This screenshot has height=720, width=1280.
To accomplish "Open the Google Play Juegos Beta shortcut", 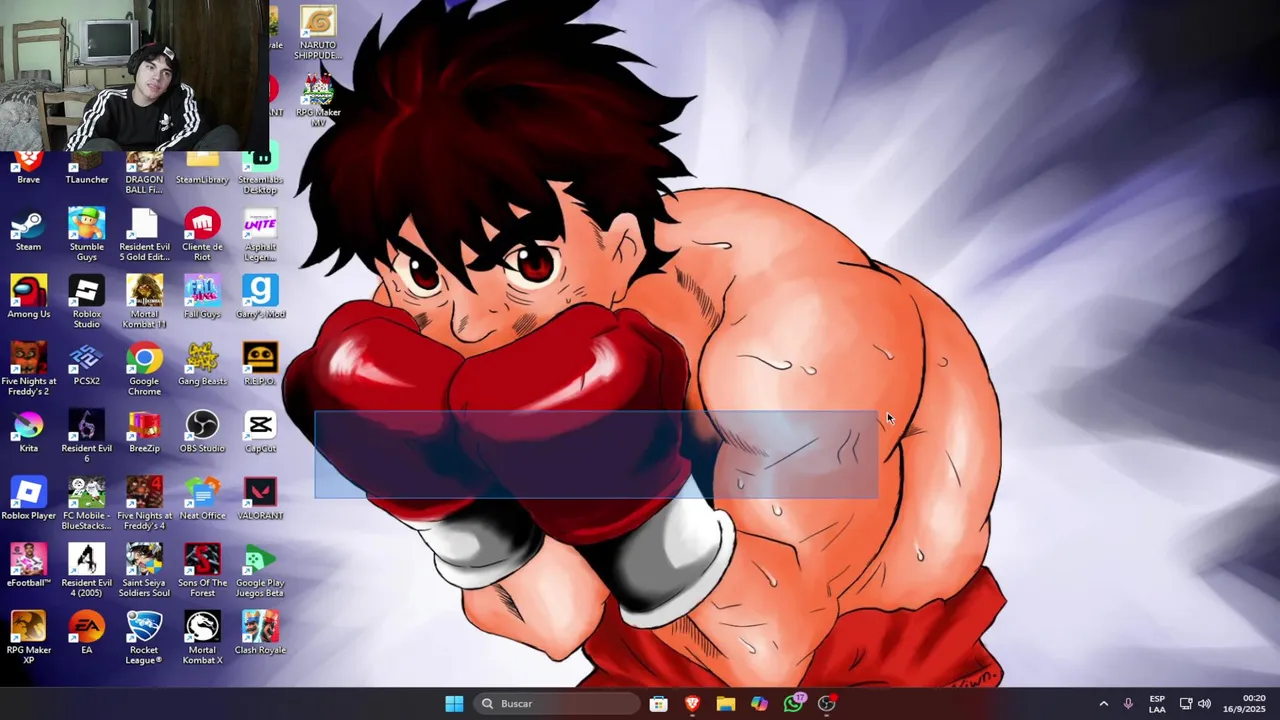I will pos(260,569).
